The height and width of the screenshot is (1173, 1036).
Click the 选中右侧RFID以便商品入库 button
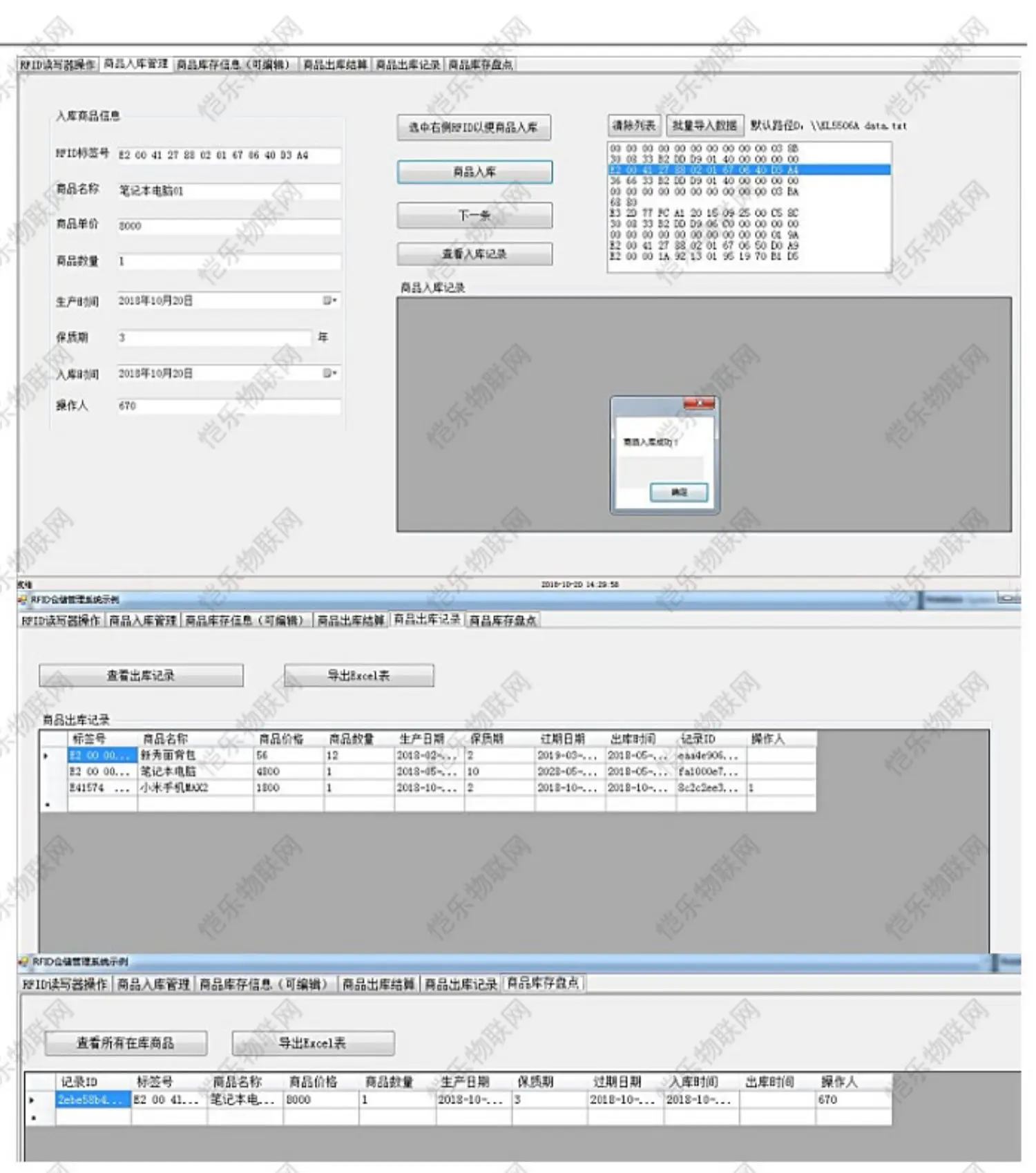pos(474,128)
